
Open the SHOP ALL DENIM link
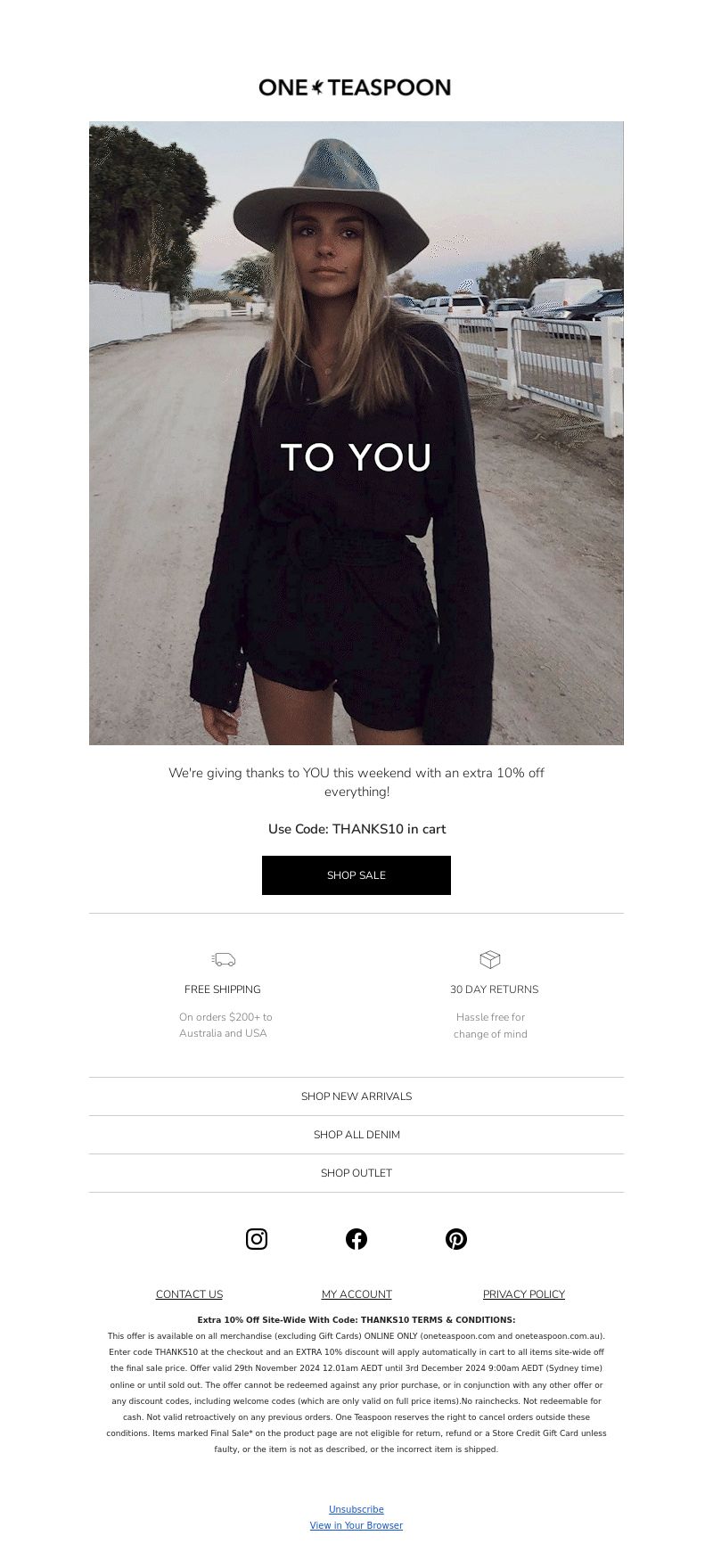point(356,1135)
